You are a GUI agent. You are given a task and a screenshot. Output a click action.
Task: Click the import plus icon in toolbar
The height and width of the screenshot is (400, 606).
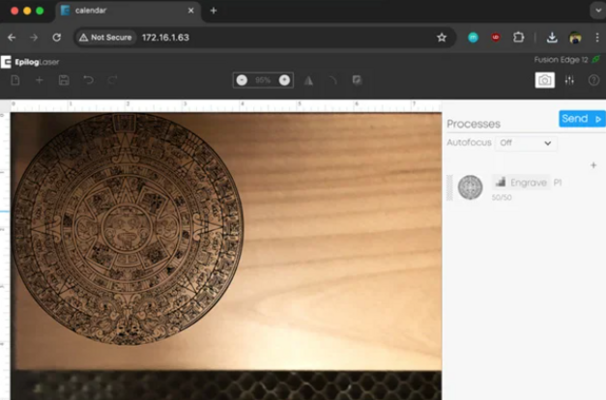[39, 80]
